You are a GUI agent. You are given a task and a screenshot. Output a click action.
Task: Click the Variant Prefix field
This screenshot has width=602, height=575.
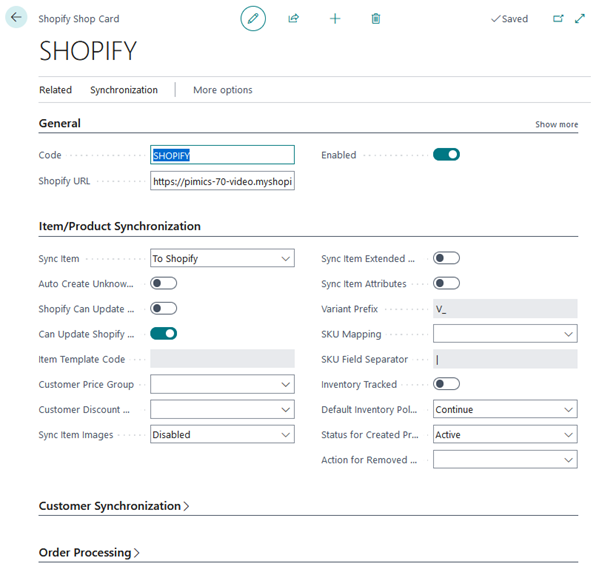pos(505,309)
